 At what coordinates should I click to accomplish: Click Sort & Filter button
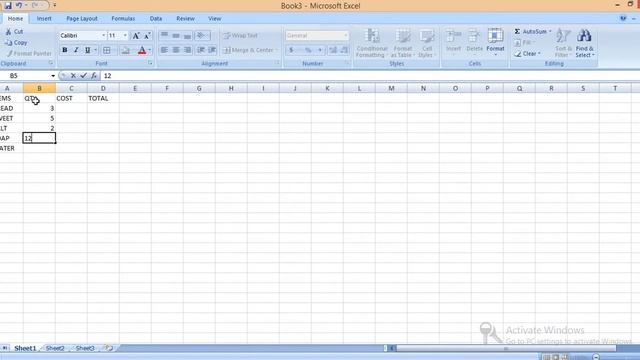tap(563, 43)
